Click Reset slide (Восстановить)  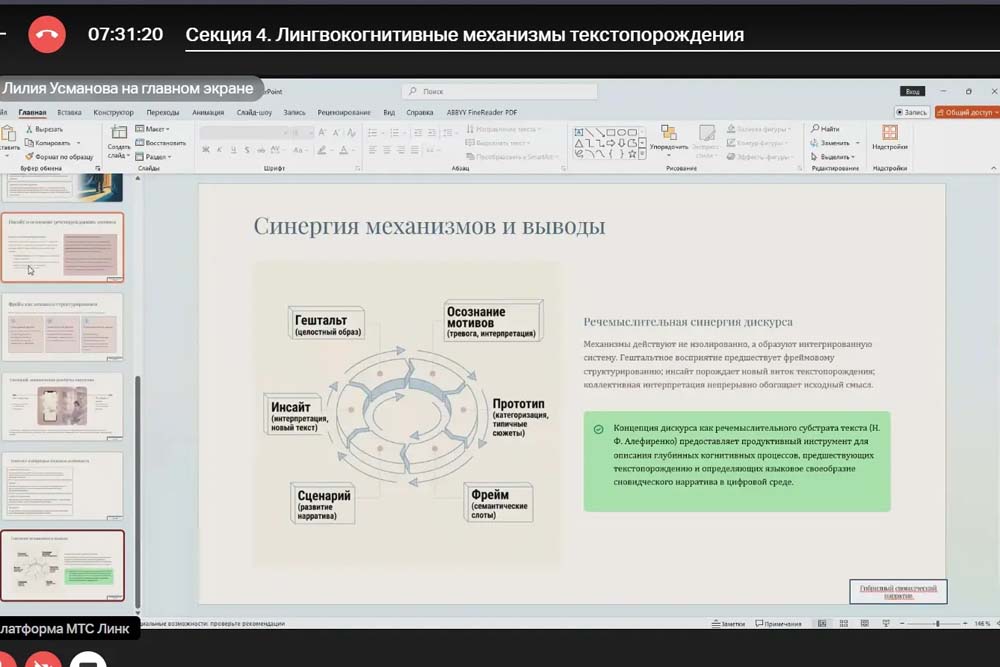pyautogui.click(x=161, y=143)
